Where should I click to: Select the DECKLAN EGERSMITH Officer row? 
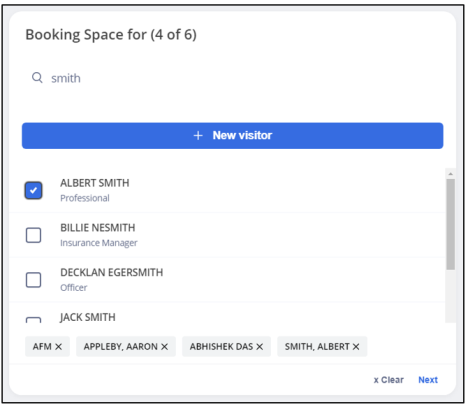tap(227, 280)
